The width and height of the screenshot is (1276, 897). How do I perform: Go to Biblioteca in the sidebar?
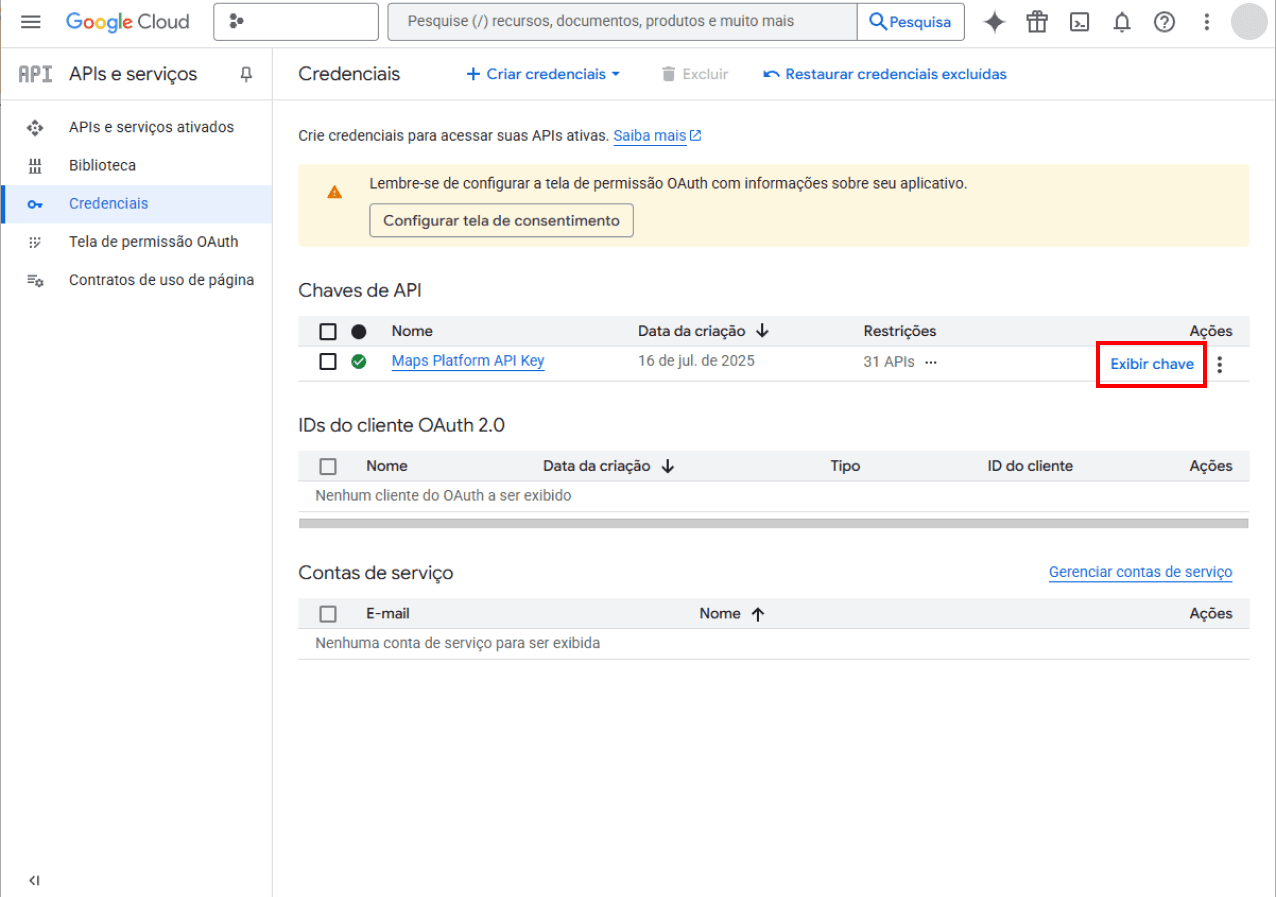[102, 165]
